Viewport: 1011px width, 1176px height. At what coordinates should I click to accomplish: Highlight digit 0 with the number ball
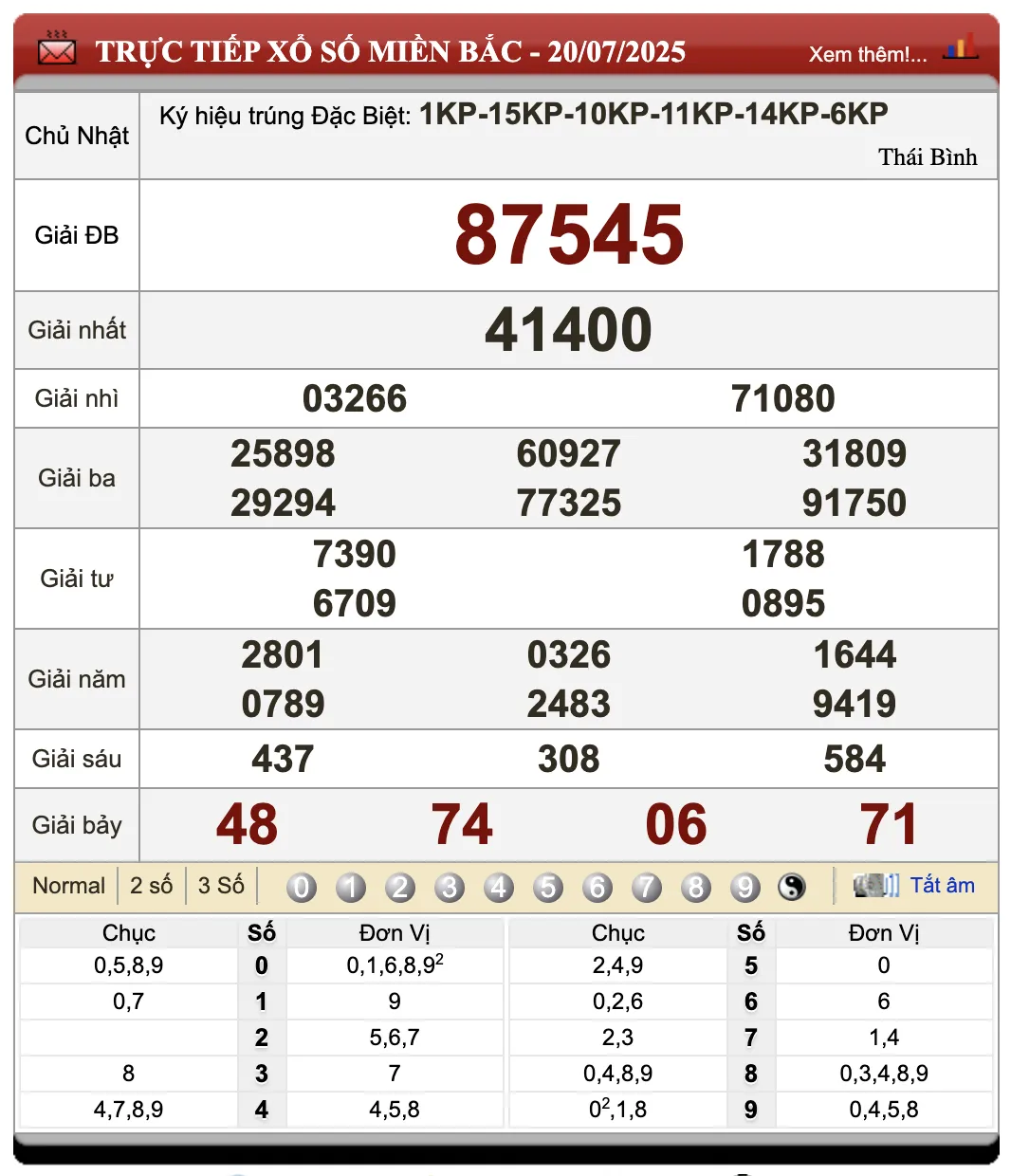coord(302,888)
